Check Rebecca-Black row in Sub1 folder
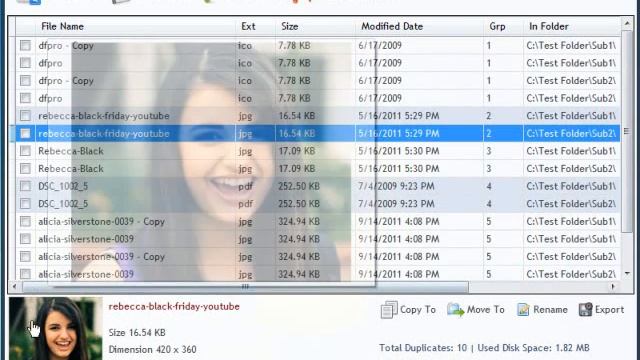 (25, 151)
